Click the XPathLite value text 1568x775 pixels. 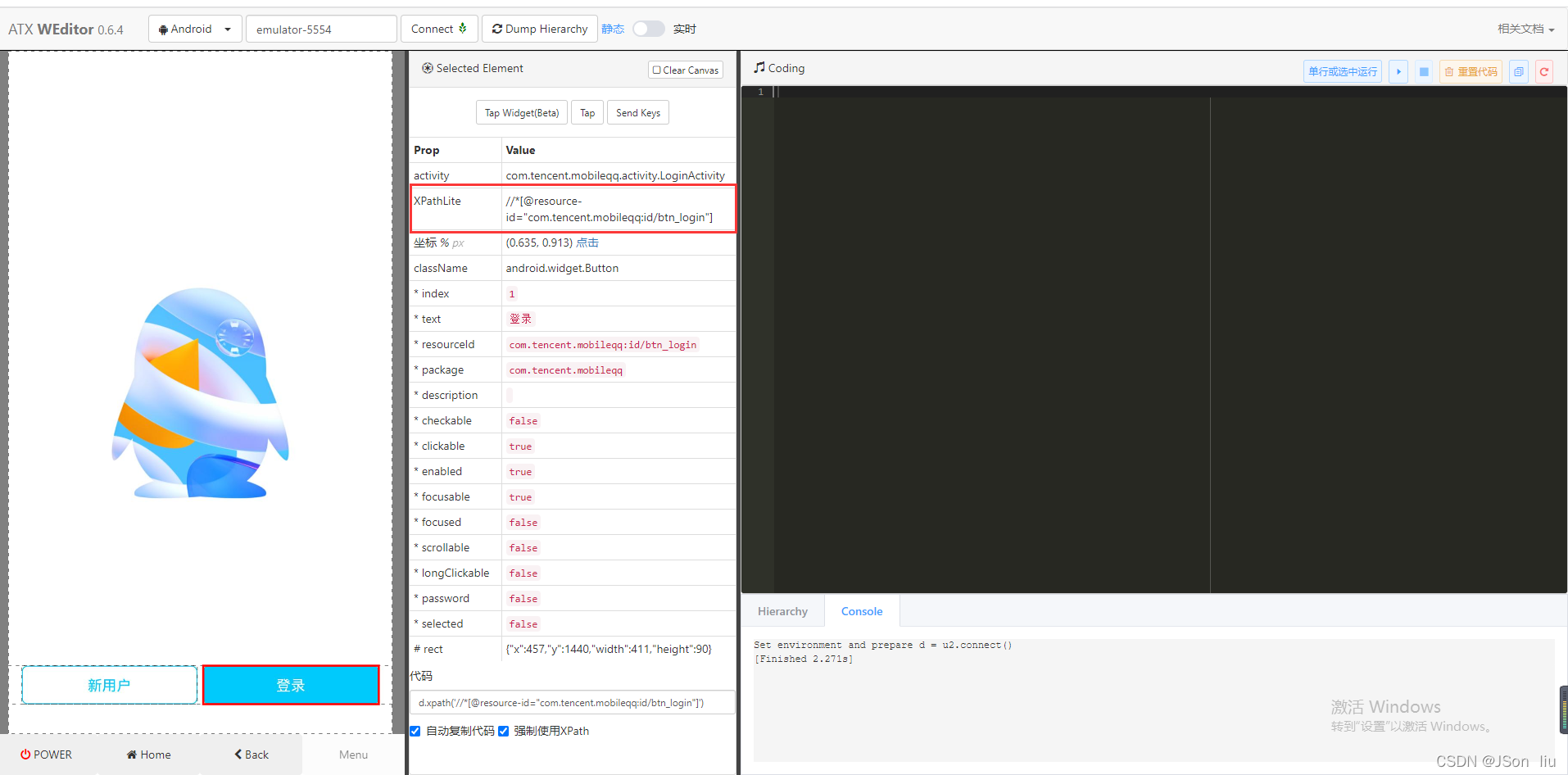610,209
